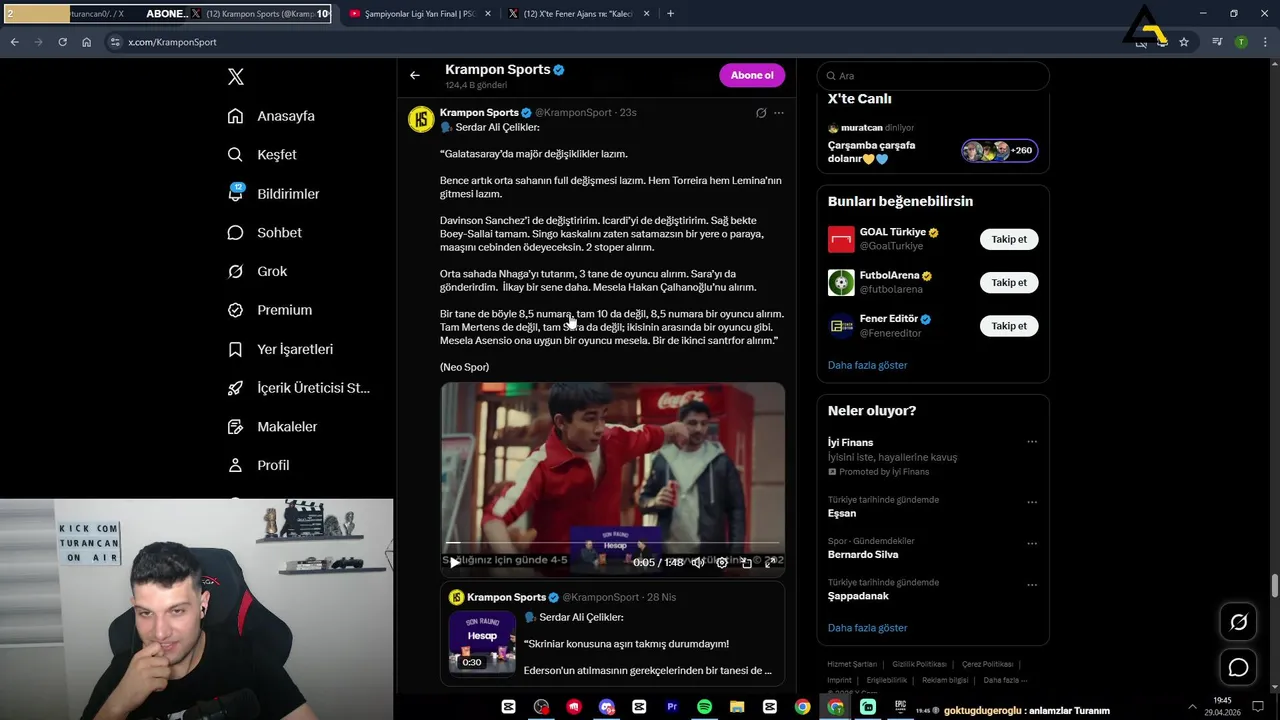1280x720 pixels.
Task: Open İçerik Üreticisi Stüdyosu
Action: pyautogui.click(x=298, y=388)
